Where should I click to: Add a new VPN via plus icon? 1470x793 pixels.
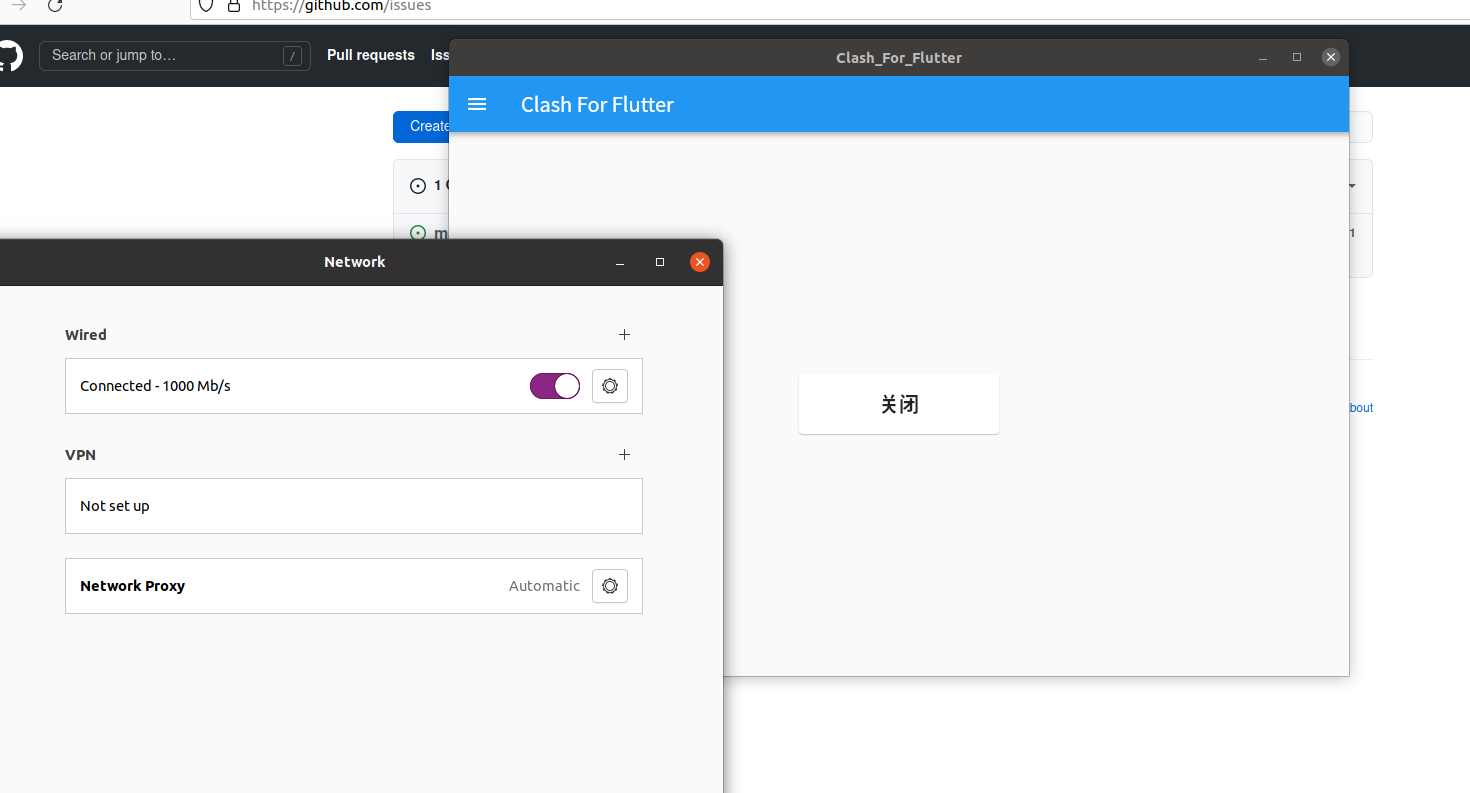[624, 455]
